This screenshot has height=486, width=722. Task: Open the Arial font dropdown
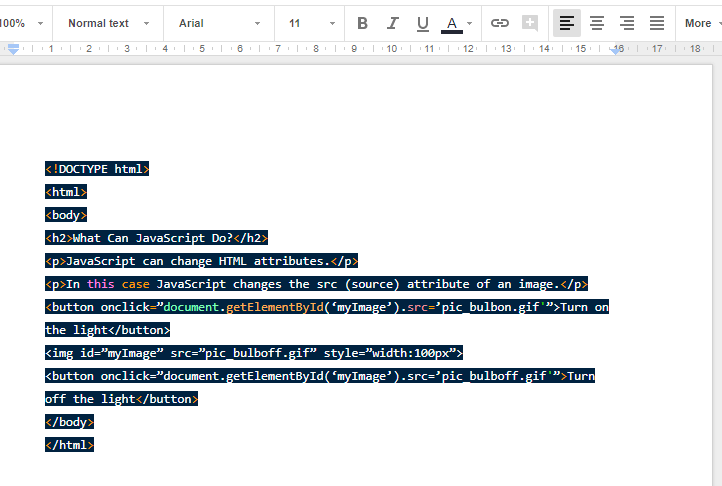click(x=219, y=23)
